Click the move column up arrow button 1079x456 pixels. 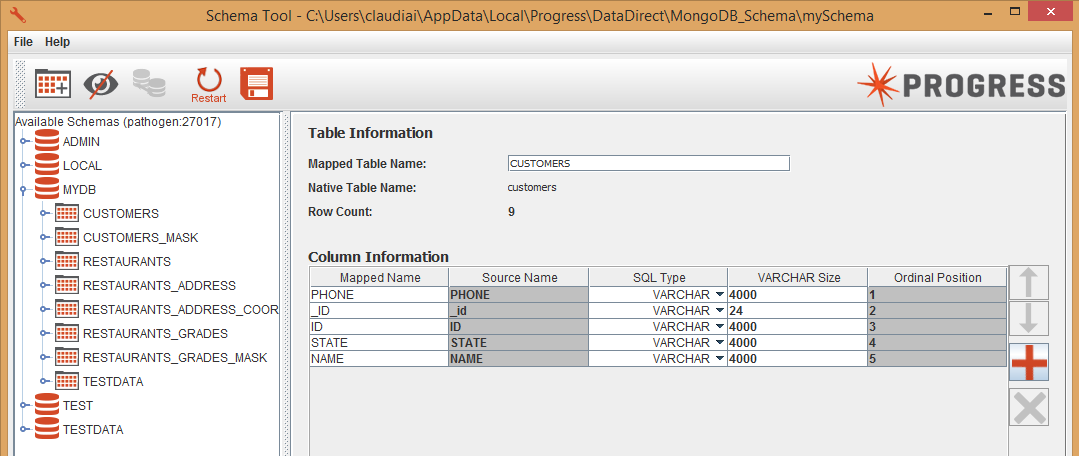[x=1028, y=283]
